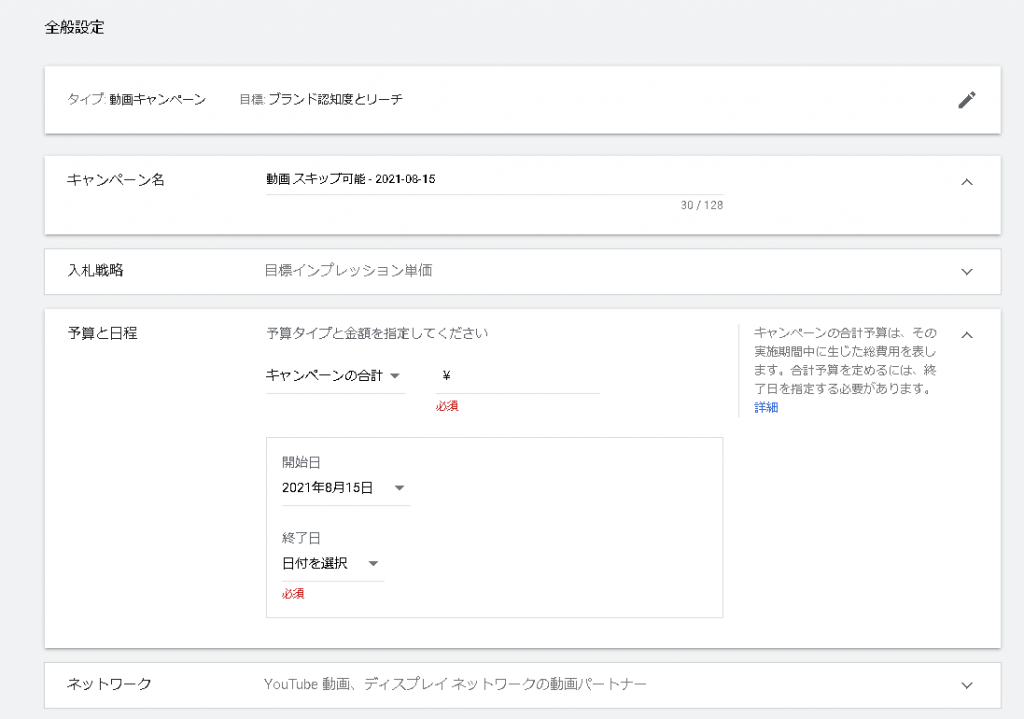Expand the 入札戦略 section chevron
Viewport: 1024px width, 719px height.
click(967, 272)
